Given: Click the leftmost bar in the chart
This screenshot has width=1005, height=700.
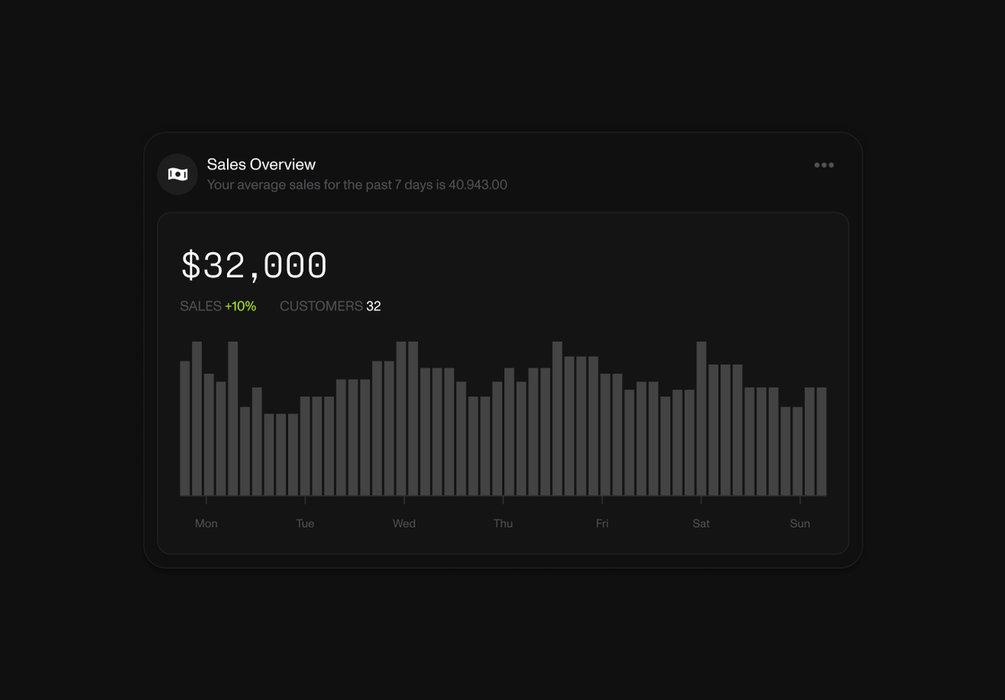Looking at the screenshot, I should [x=185, y=430].
